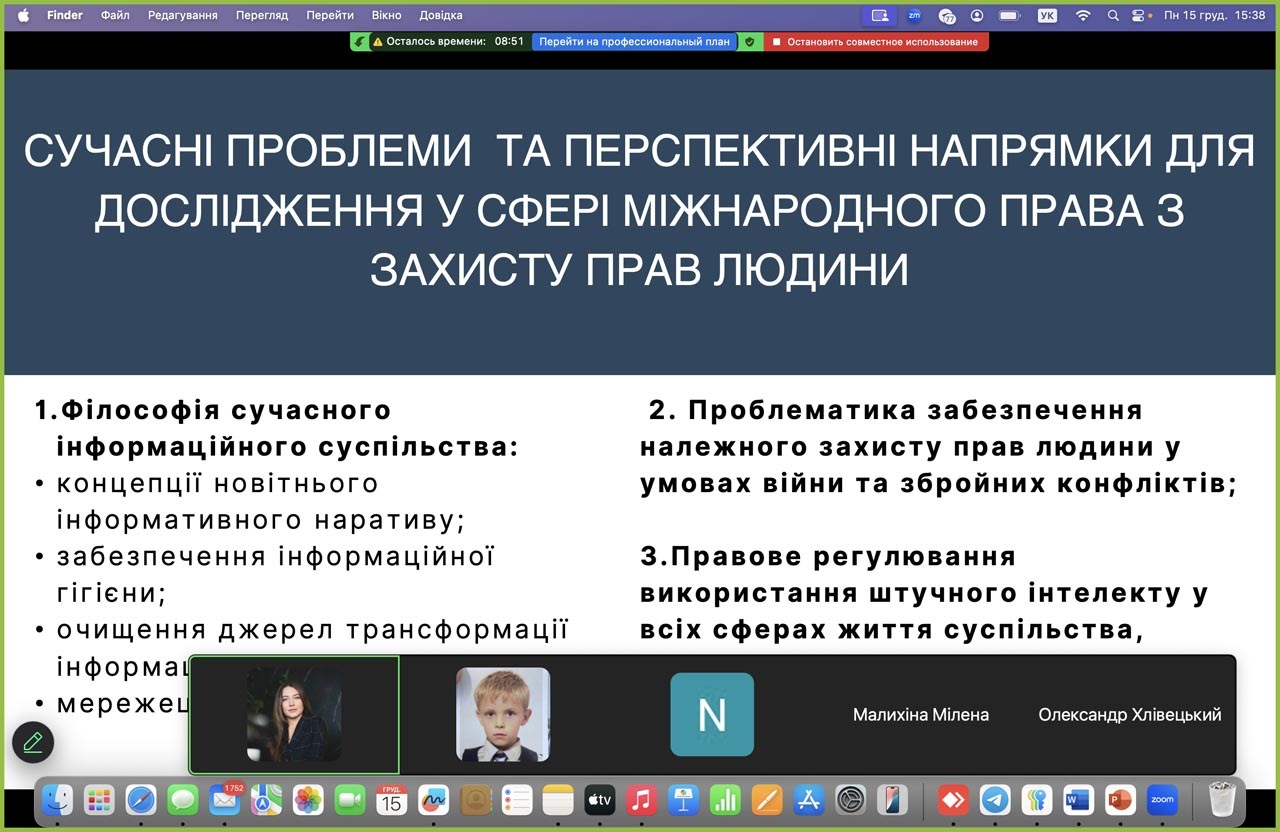
Task: Open Launchpad from the Dock
Action: tap(99, 800)
